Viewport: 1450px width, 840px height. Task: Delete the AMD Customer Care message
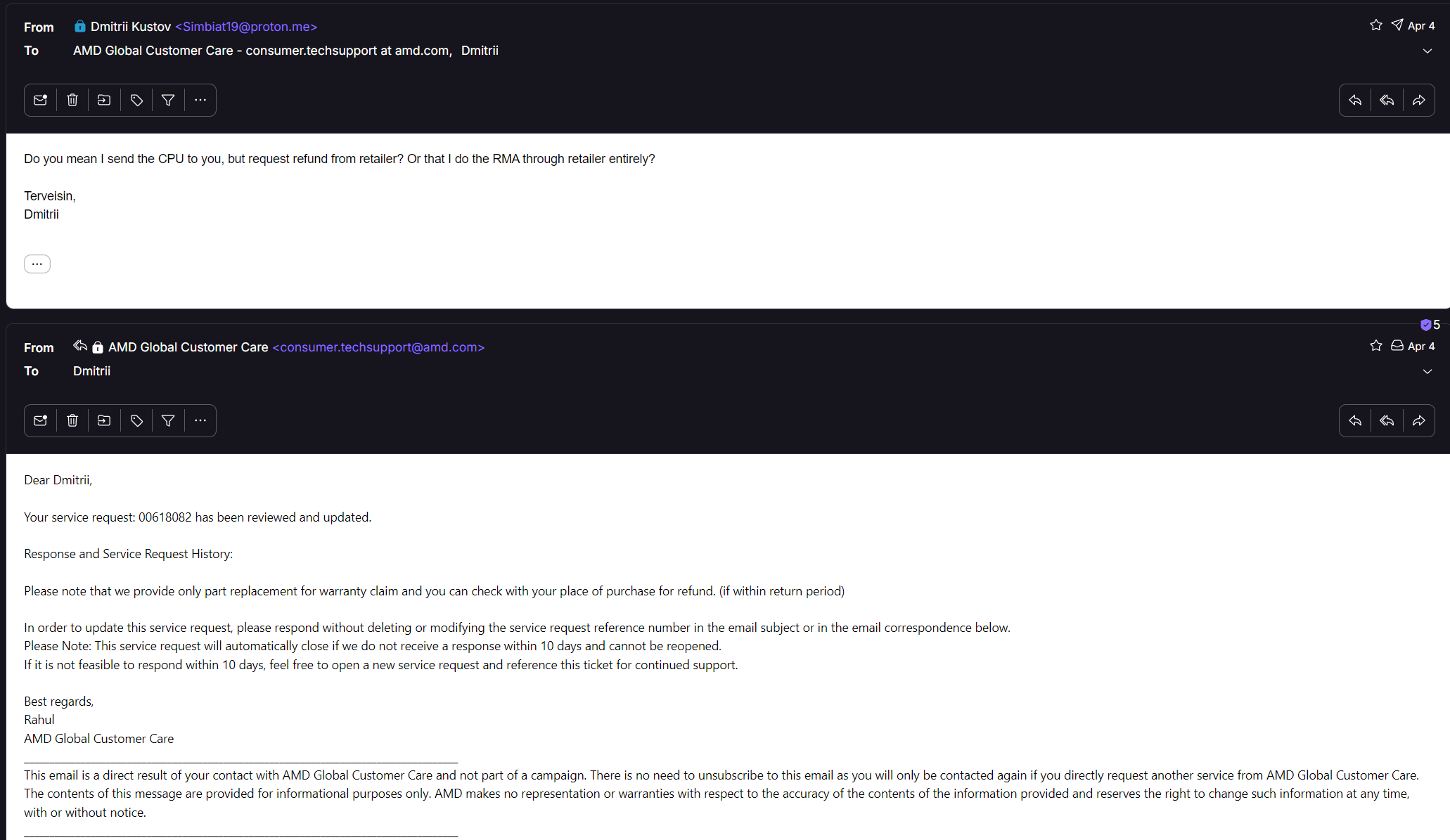pos(72,420)
